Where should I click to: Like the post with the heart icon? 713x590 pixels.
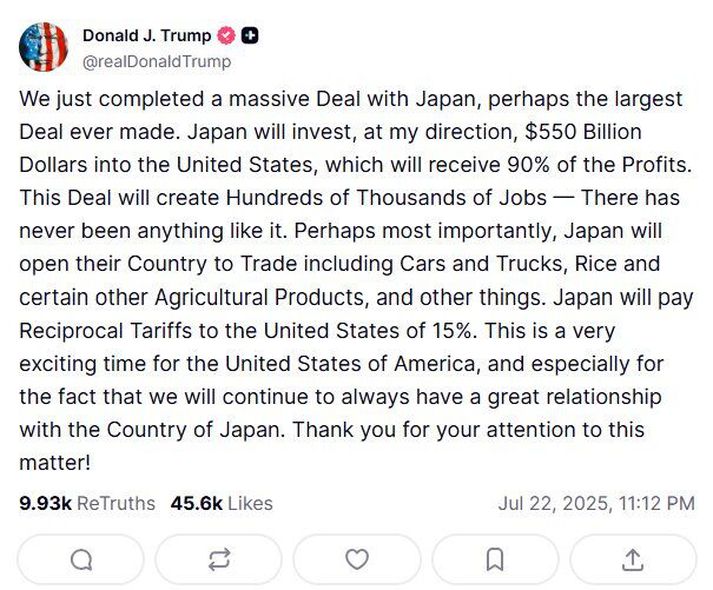[x=357, y=560]
